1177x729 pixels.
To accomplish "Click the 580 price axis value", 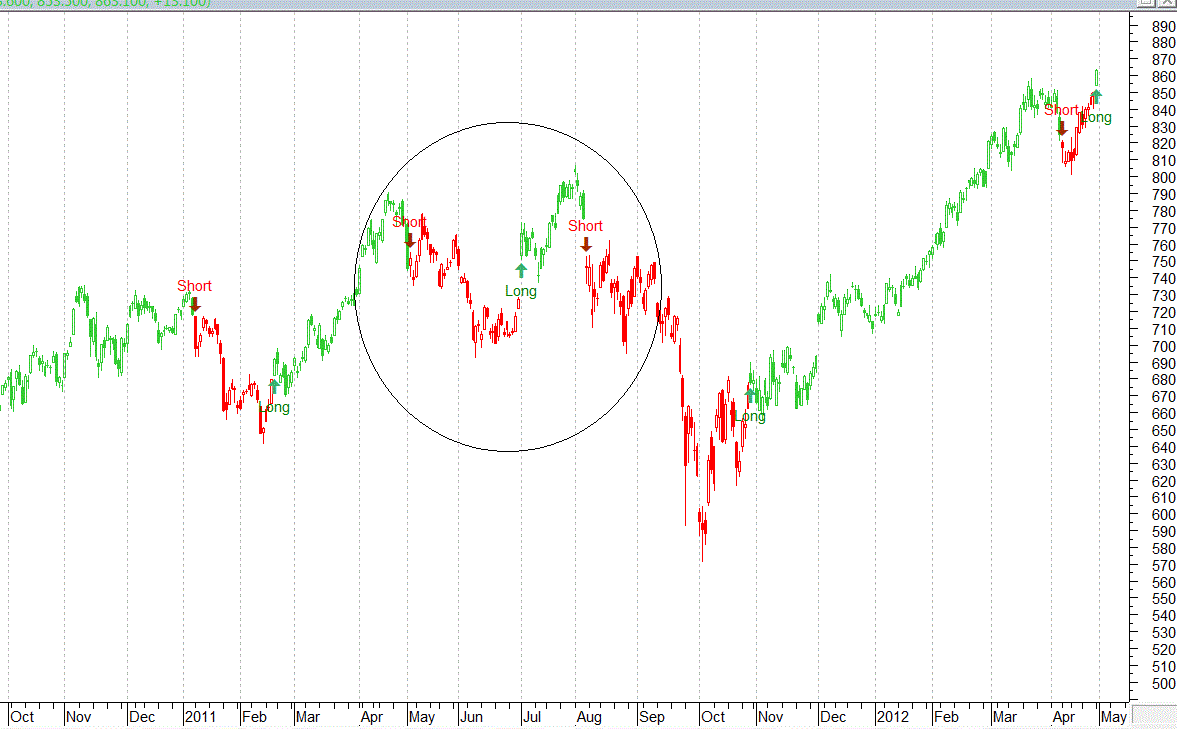I will [x=1163, y=549].
